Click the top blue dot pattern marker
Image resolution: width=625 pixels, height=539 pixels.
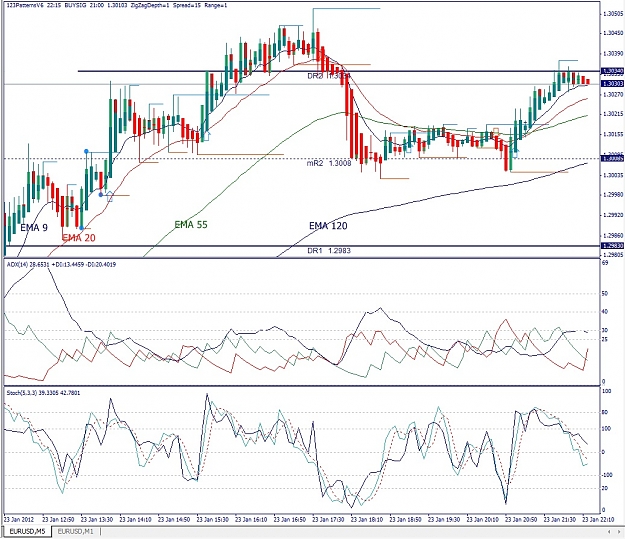86,151
